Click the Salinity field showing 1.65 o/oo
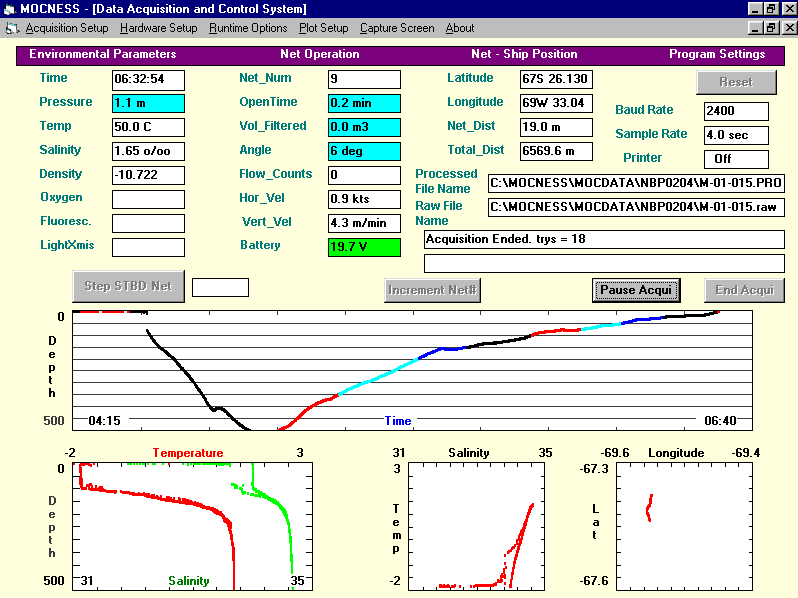The width and height of the screenshot is (798, 598). pyautogui.click(x=148, y=151)
